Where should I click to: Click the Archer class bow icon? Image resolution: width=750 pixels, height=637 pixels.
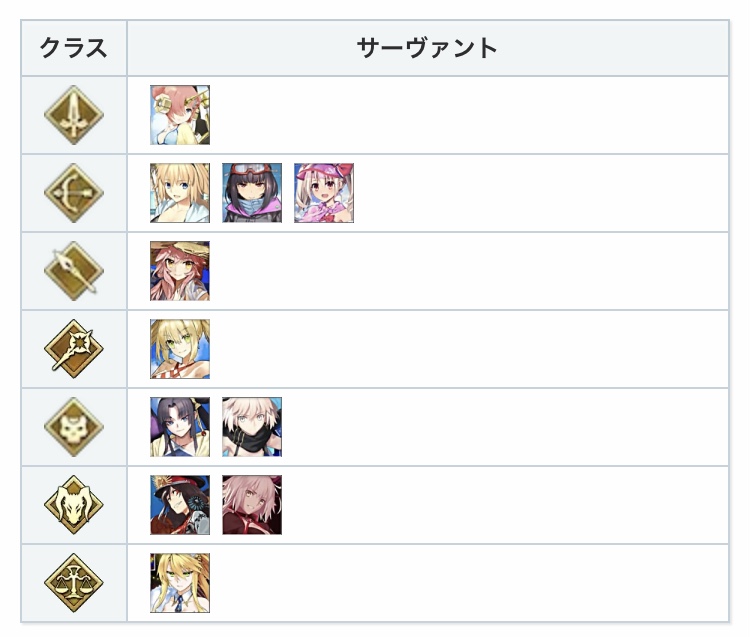pyautogui.click(x=74, y=193)
